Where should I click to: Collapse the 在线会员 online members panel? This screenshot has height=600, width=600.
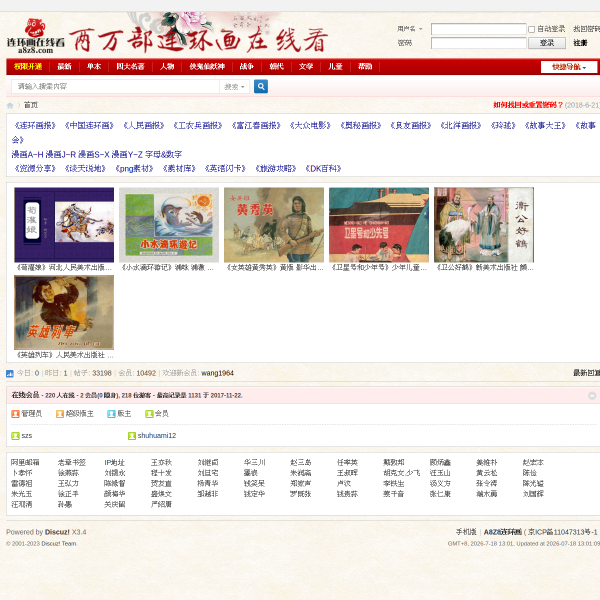coord(592,396)
